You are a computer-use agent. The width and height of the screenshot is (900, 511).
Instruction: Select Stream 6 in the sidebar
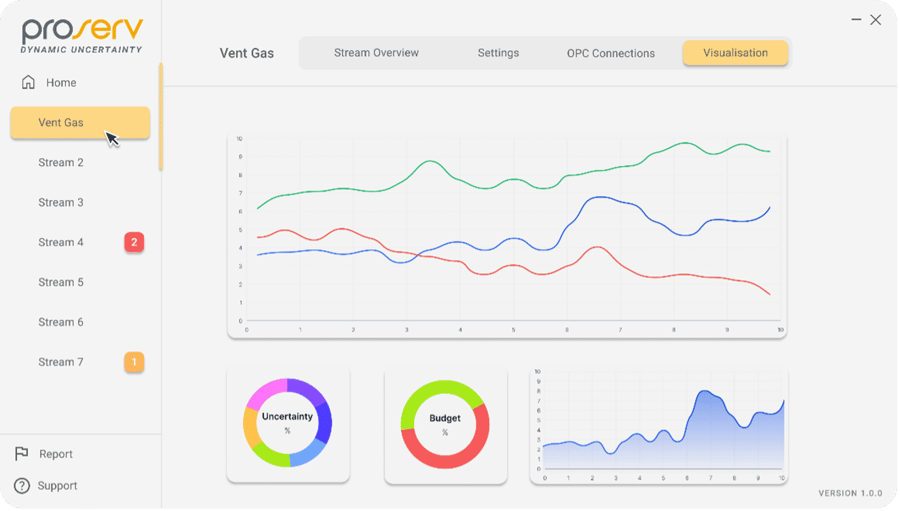61,322
